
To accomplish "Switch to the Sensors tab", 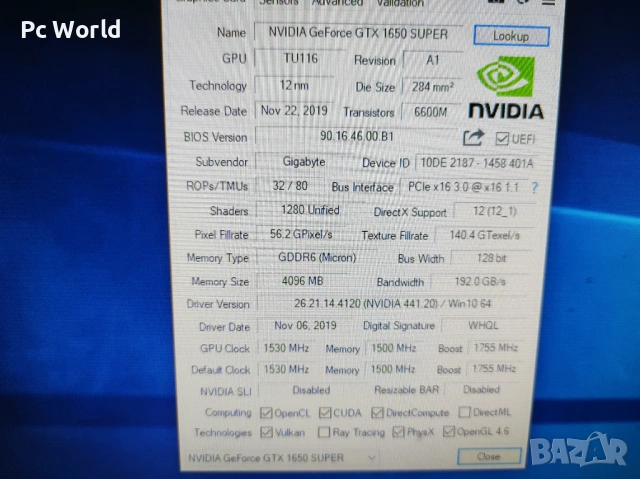I will 278,3.
